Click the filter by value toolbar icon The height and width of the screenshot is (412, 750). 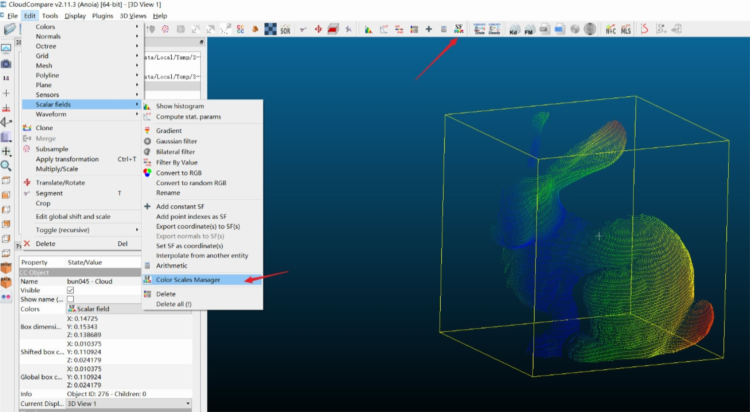[x=398, y=30]
